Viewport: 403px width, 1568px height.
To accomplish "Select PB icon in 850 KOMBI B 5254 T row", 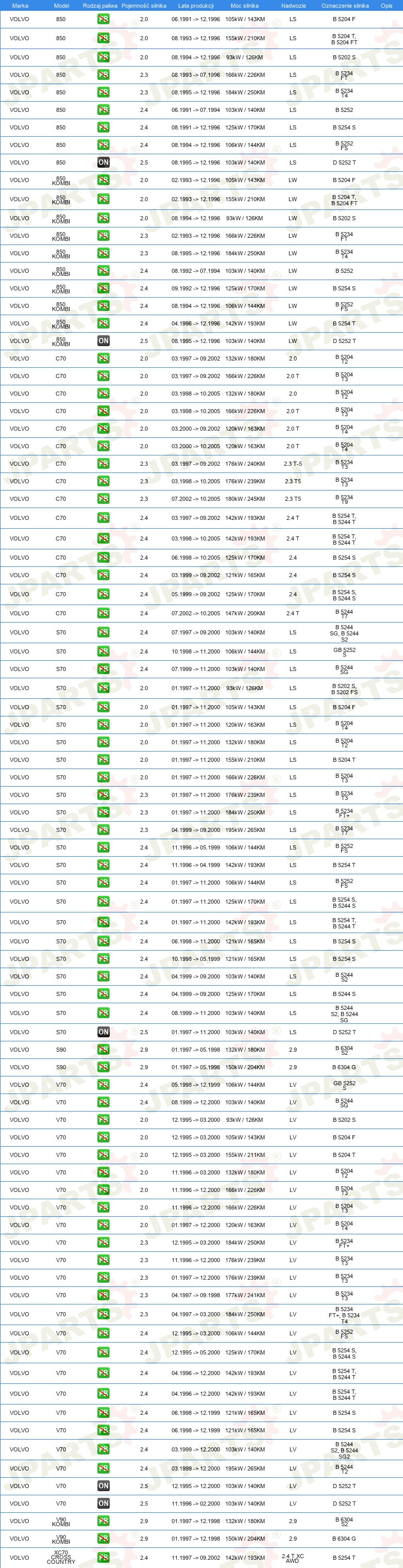I will click(x=104, y=323).
